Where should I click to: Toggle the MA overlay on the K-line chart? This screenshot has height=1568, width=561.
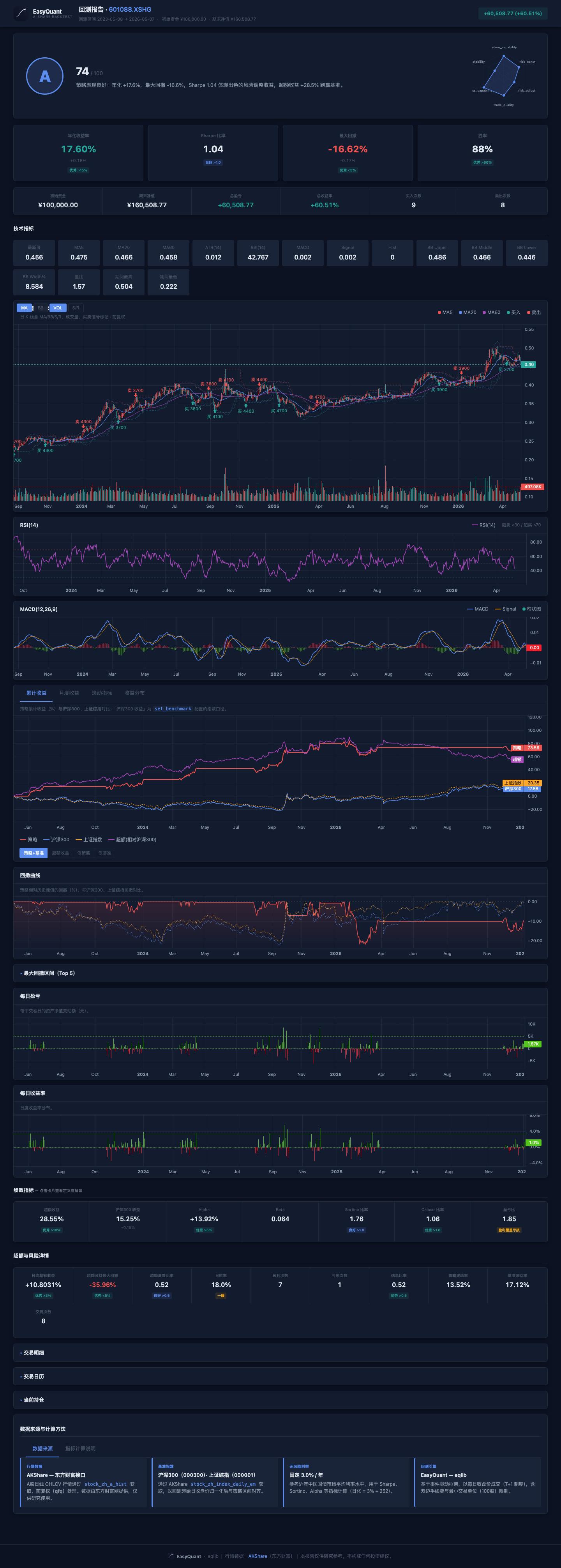click(x=24, y=308)
